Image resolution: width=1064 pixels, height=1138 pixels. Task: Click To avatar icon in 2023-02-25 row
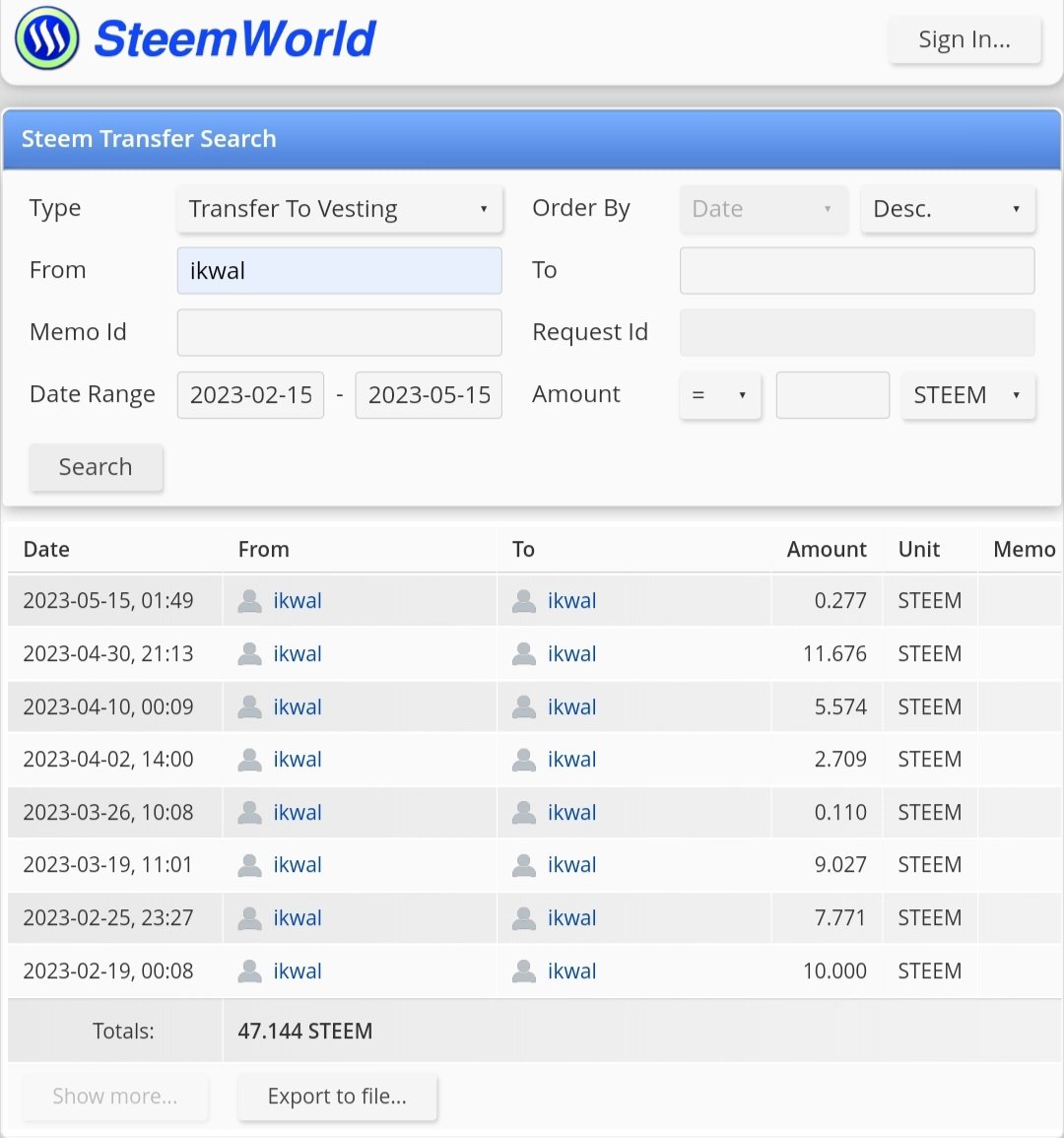(x=524, y=918)
